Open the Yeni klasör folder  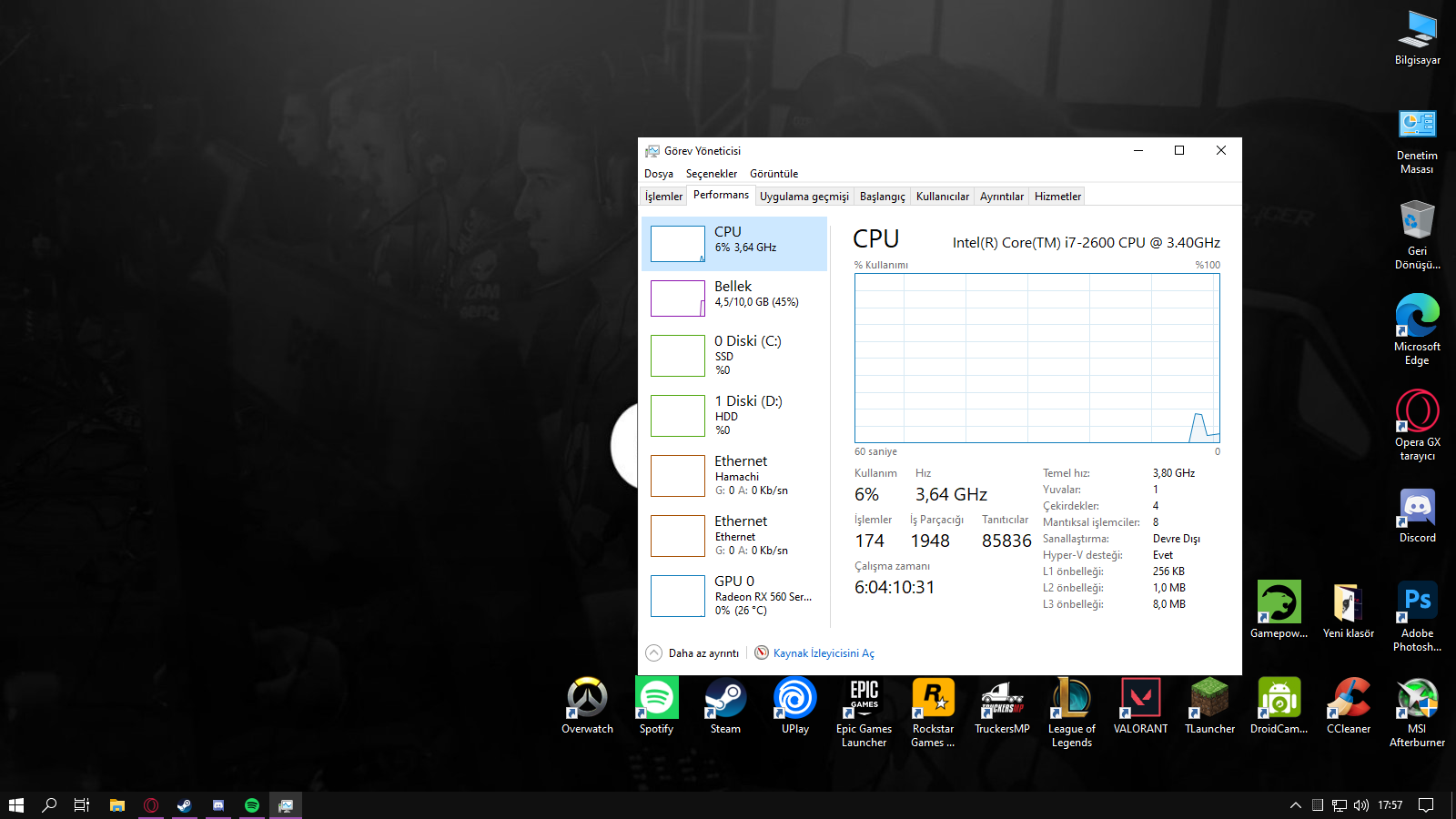click(1348, 610)
